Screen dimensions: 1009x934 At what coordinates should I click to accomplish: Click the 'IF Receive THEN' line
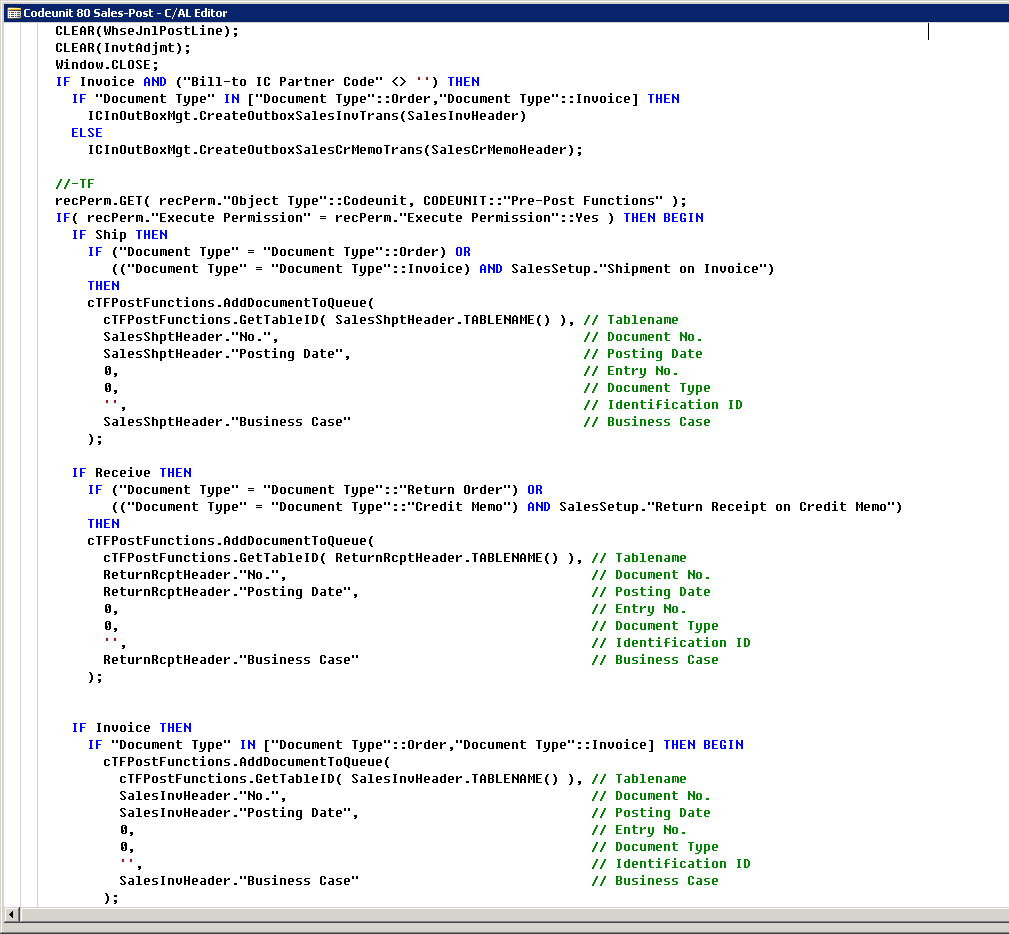(131, 472)
